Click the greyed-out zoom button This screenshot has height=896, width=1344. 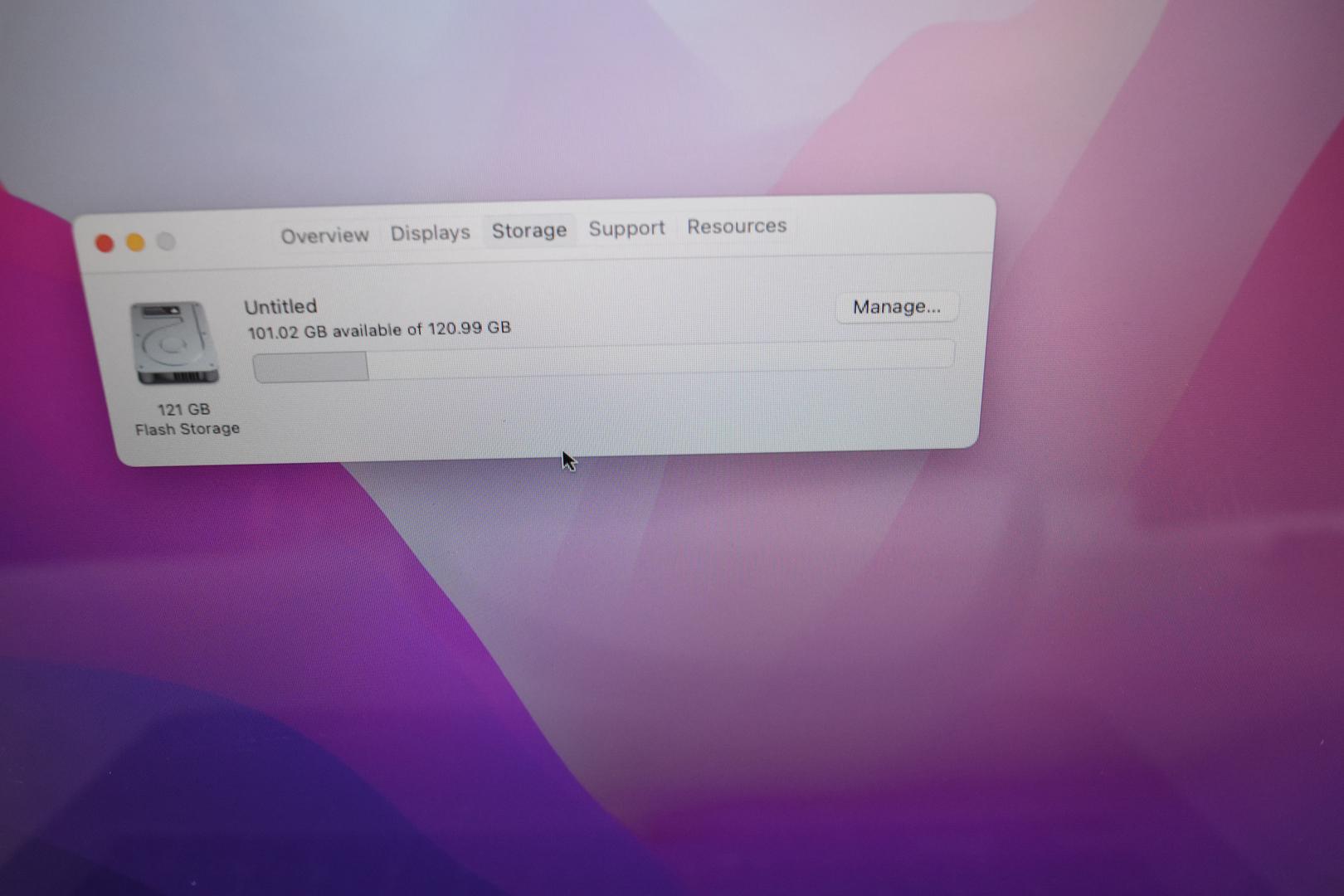(x=166, y=241)
